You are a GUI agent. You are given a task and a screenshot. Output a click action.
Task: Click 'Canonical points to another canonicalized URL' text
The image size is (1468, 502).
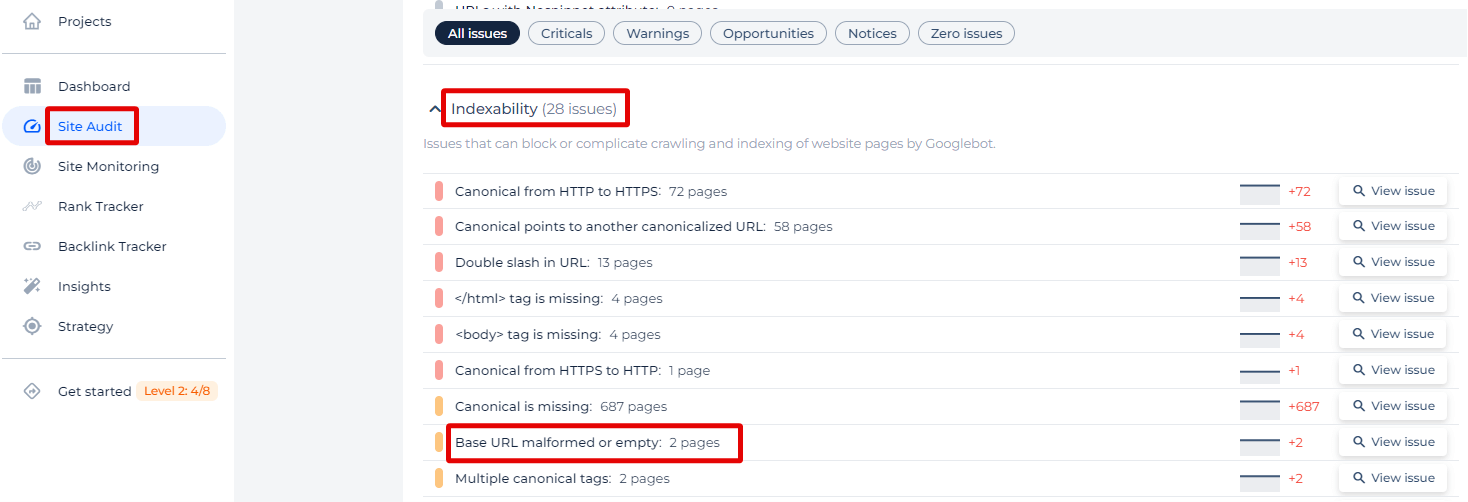coord(610,227)
